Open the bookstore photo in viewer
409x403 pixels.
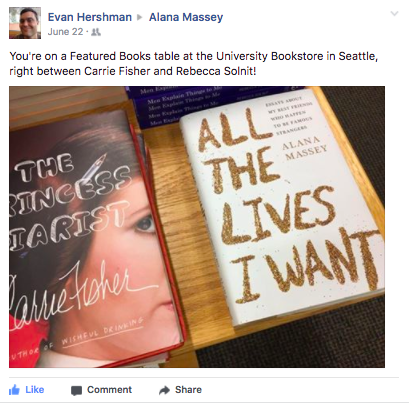pyautogui.click(x=197, y=227)
